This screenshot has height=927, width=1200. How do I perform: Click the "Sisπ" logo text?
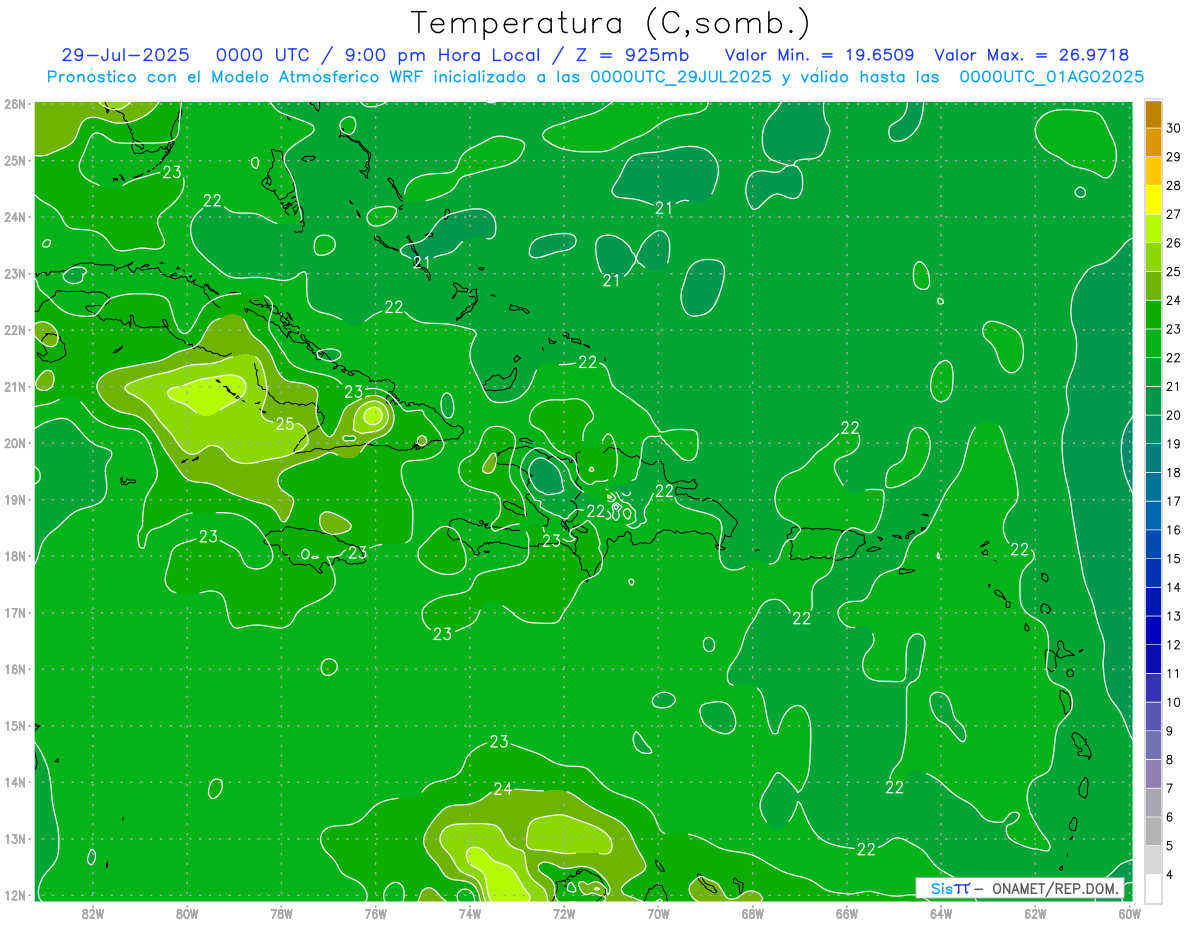pyautogui.click(x=950, y=888)
